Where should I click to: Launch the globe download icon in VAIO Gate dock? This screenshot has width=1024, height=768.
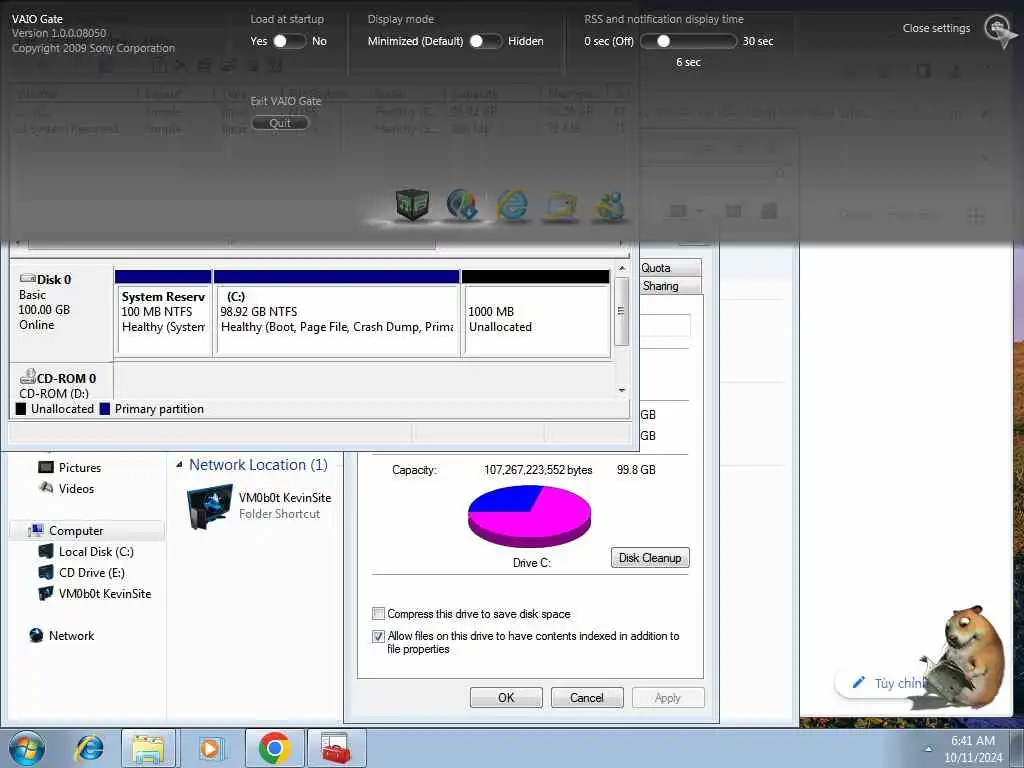point(462,204)
